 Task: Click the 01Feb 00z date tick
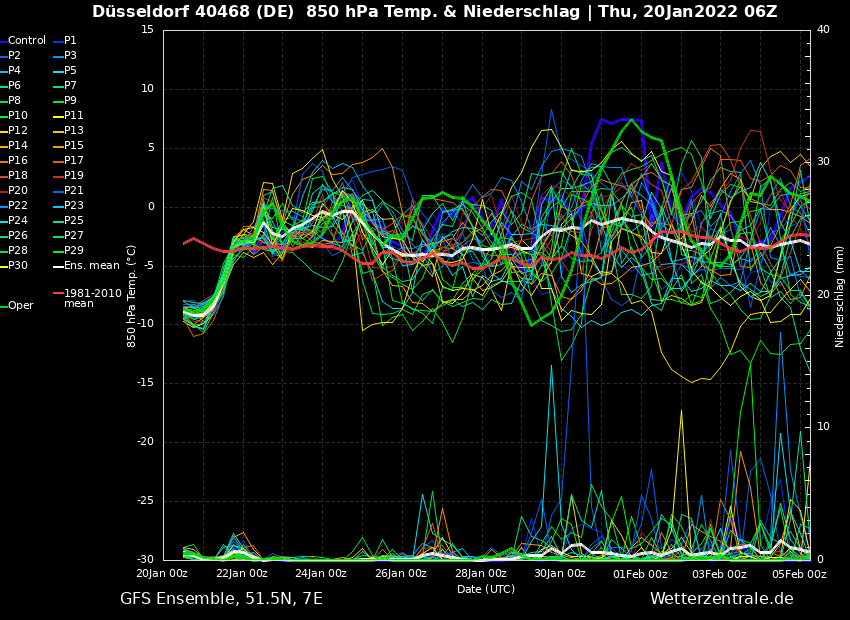click(x=640, y=574)
